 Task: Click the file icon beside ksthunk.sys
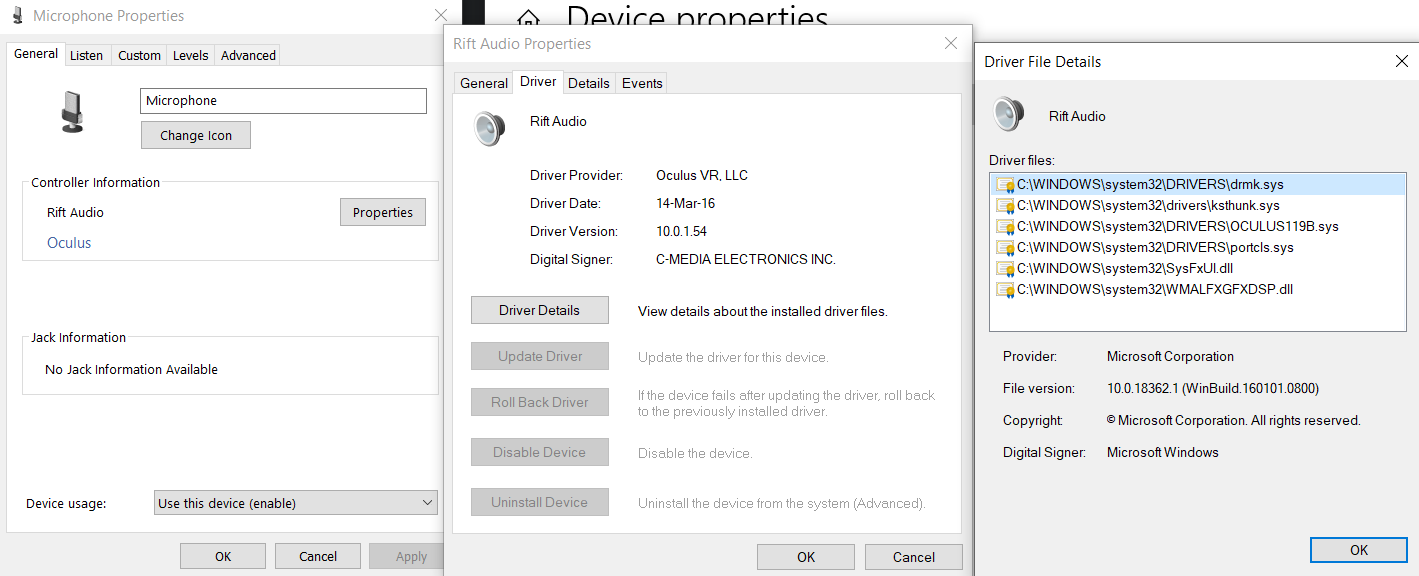tap(1005, 205)
